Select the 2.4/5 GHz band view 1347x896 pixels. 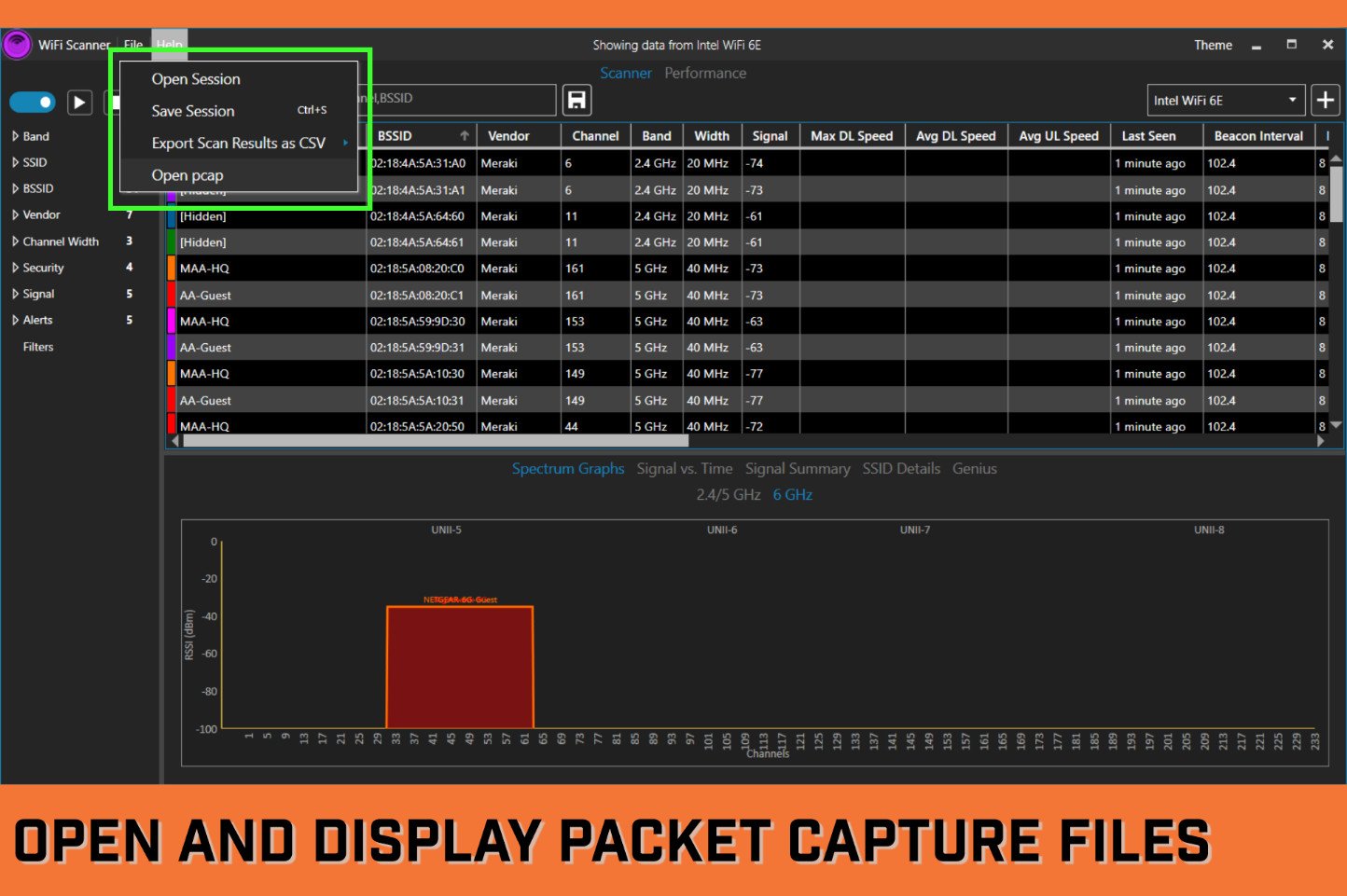pos(729,495)
